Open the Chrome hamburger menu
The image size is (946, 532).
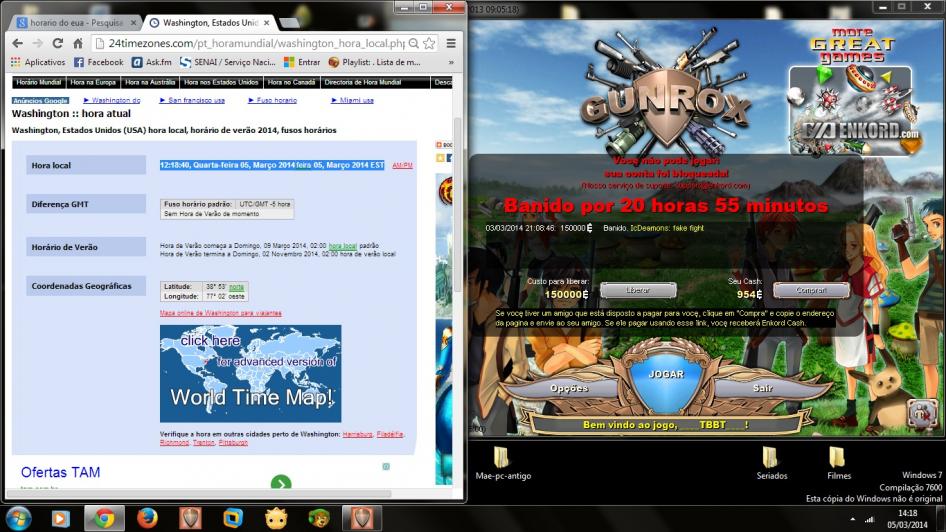pos(451,44)
